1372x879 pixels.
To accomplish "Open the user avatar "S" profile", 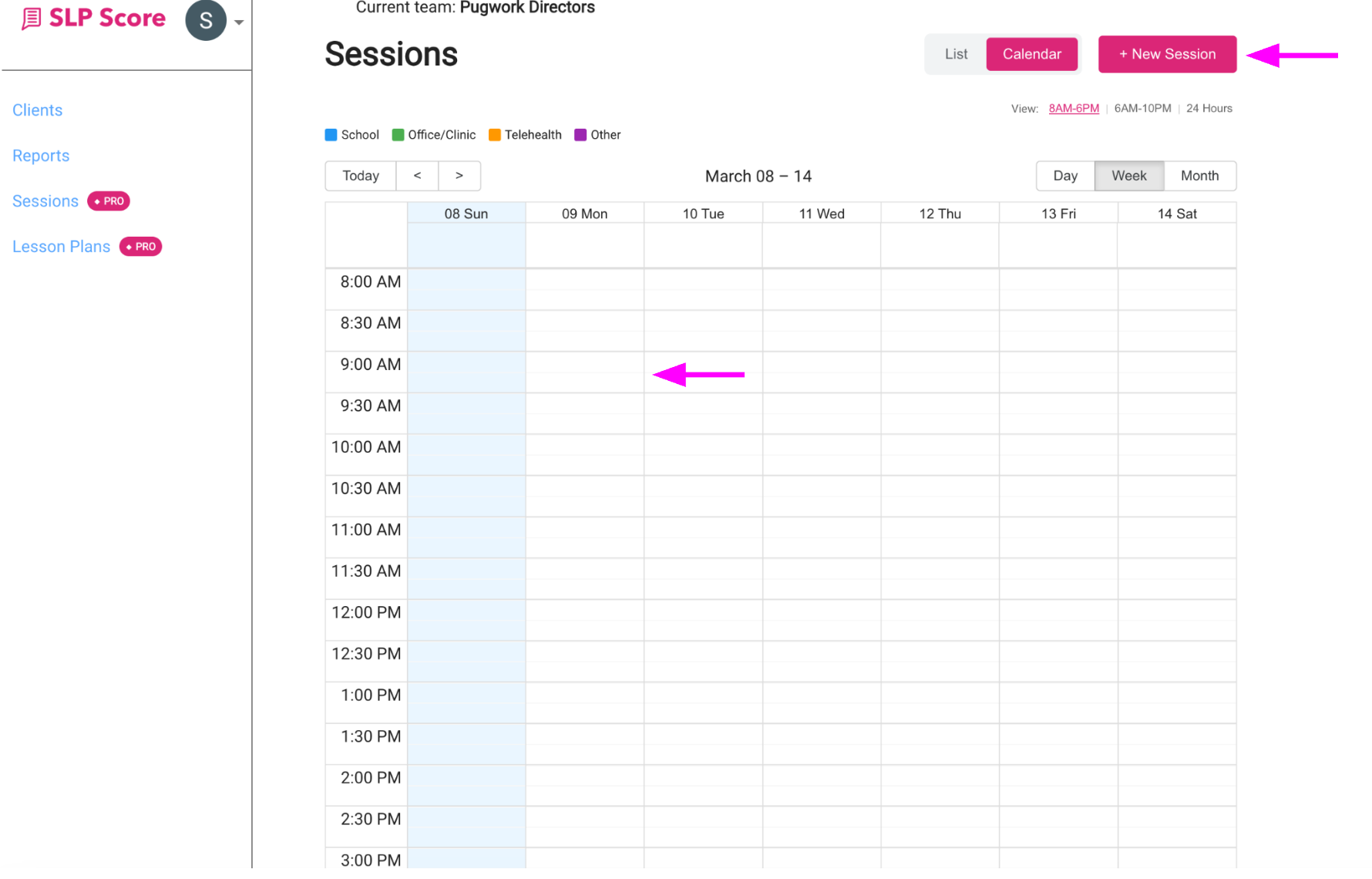I will [206, 21].
